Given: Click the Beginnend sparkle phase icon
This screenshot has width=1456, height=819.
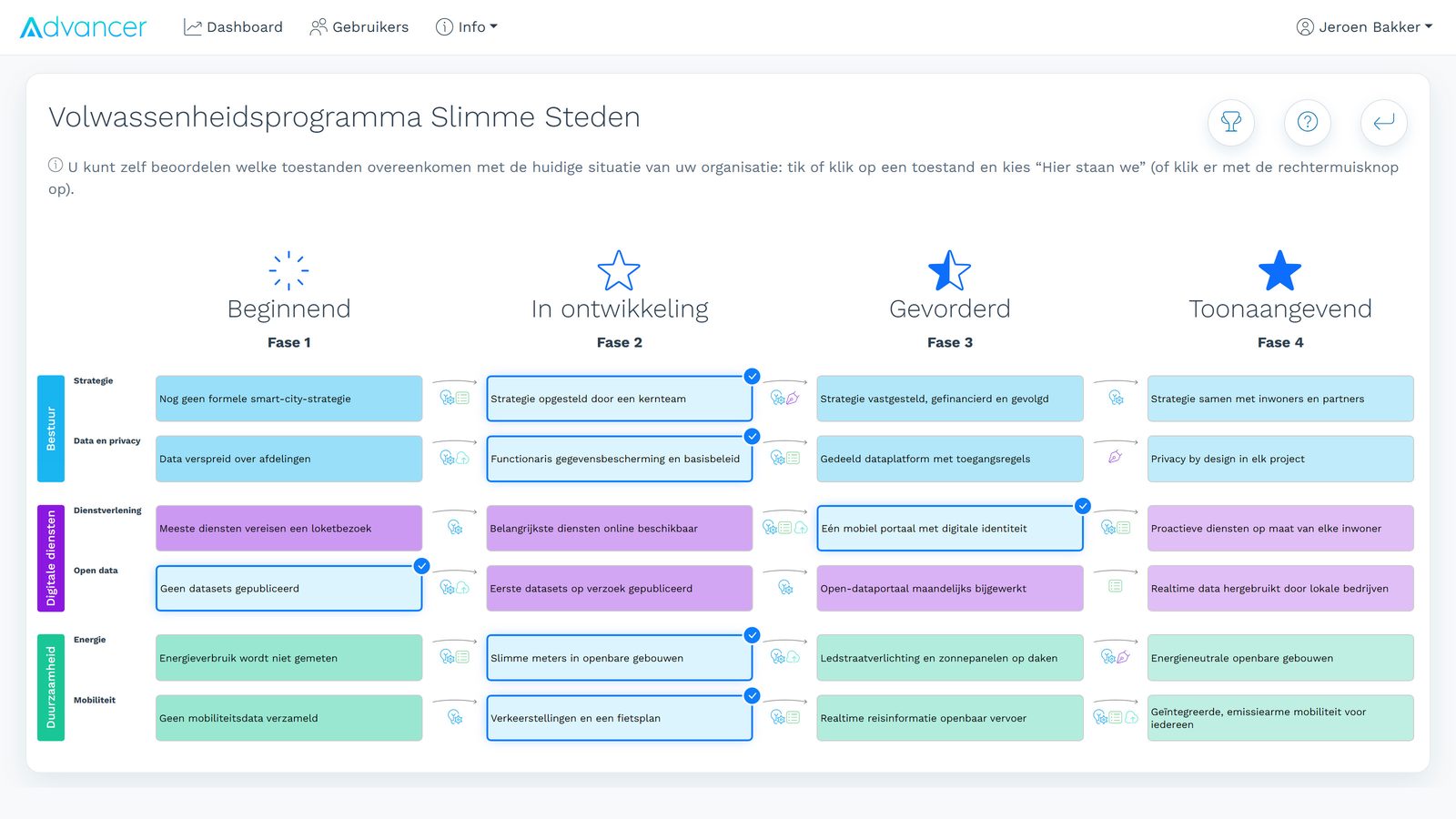Looking at the screenshot, I should (288, 270).
